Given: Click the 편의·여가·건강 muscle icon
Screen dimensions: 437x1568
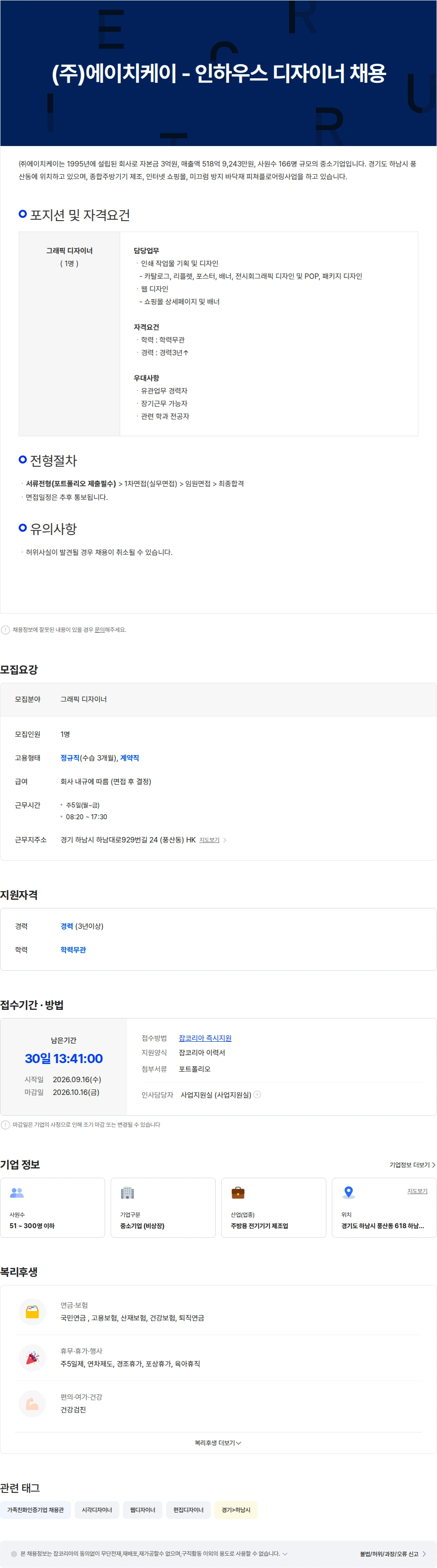Looking at the screenshot, I should point(32,1404).
